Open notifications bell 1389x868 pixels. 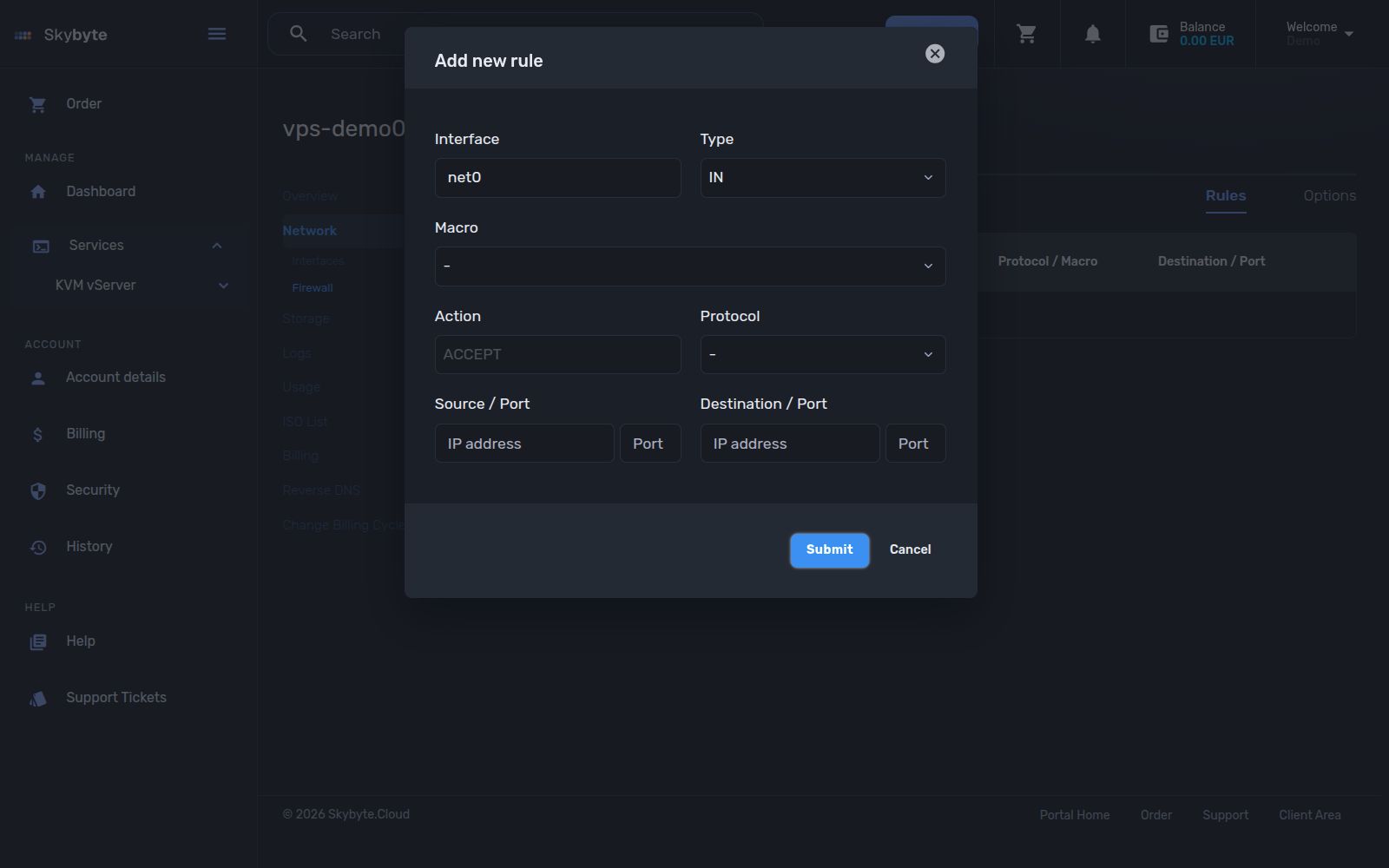pos(1093,34)
